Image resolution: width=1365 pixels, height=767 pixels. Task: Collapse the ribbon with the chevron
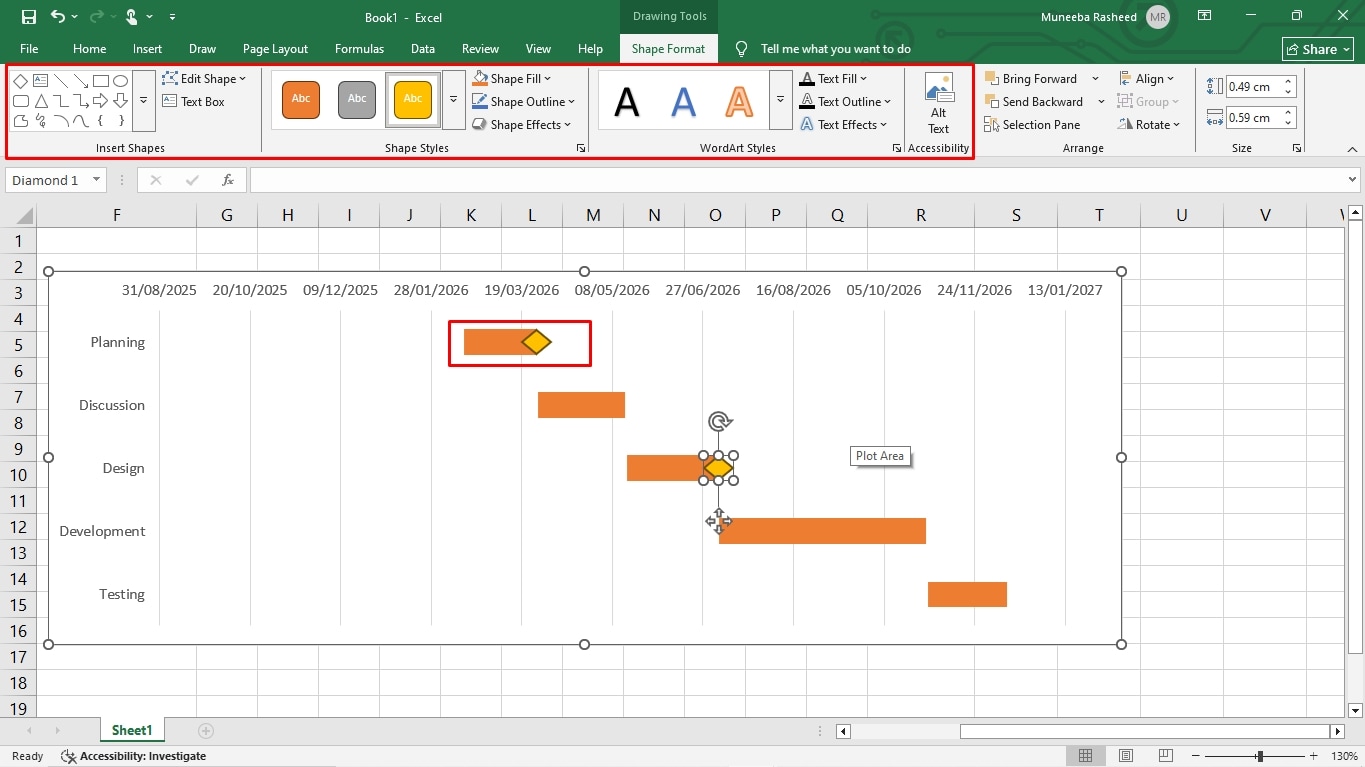click(1352, 148)
